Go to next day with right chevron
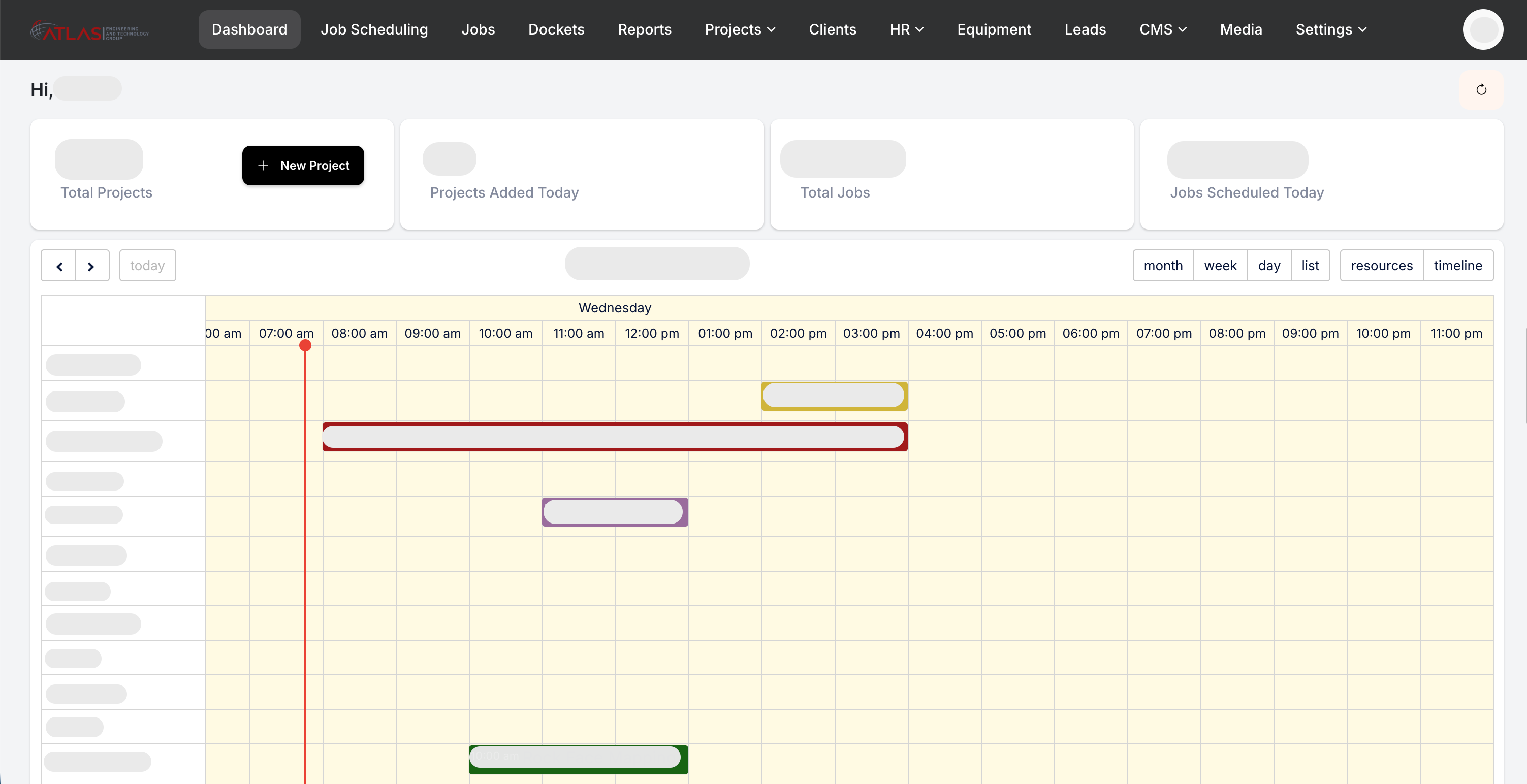 (x=91, y=266)
